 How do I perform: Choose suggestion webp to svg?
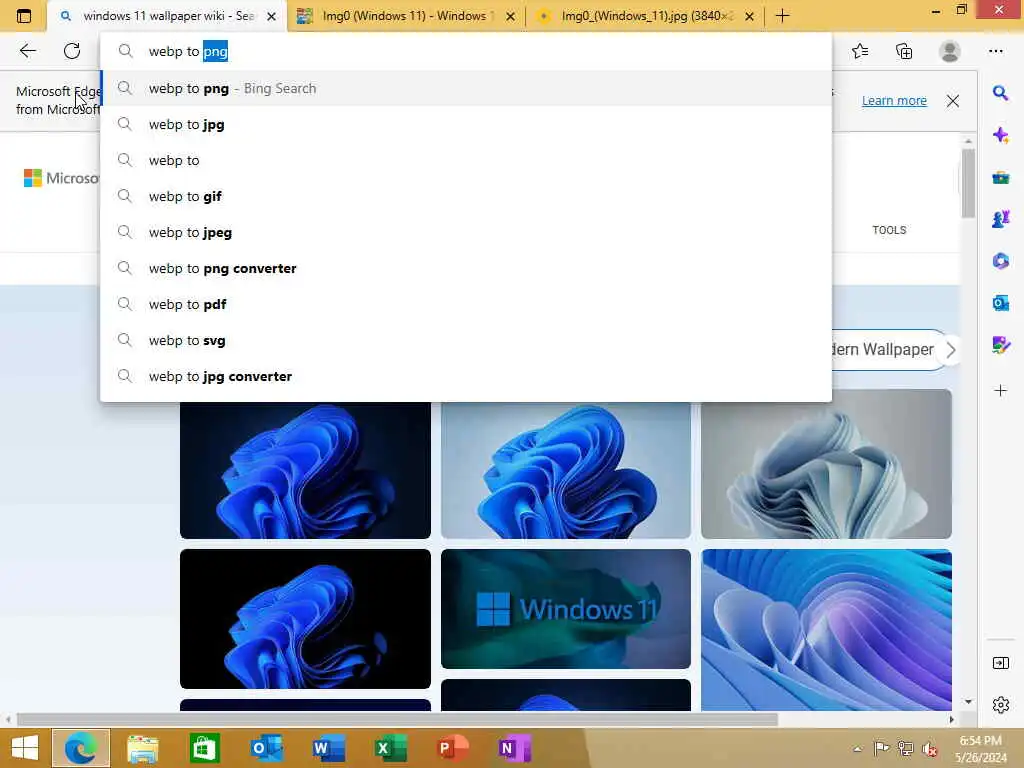(x=466, y=340)
